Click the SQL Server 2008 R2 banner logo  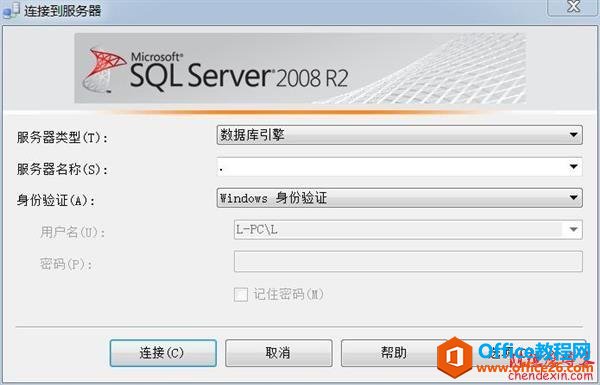tap(300, 69)
